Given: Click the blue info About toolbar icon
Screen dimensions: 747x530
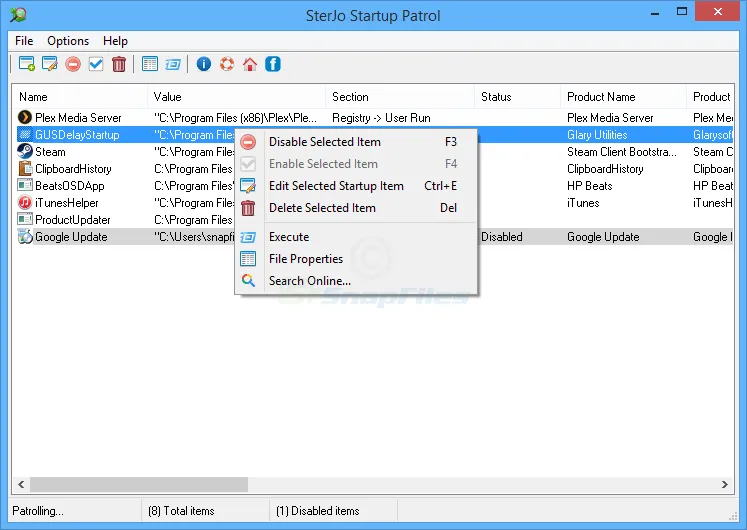Looking at the screenshot, I should click(203, 64).
